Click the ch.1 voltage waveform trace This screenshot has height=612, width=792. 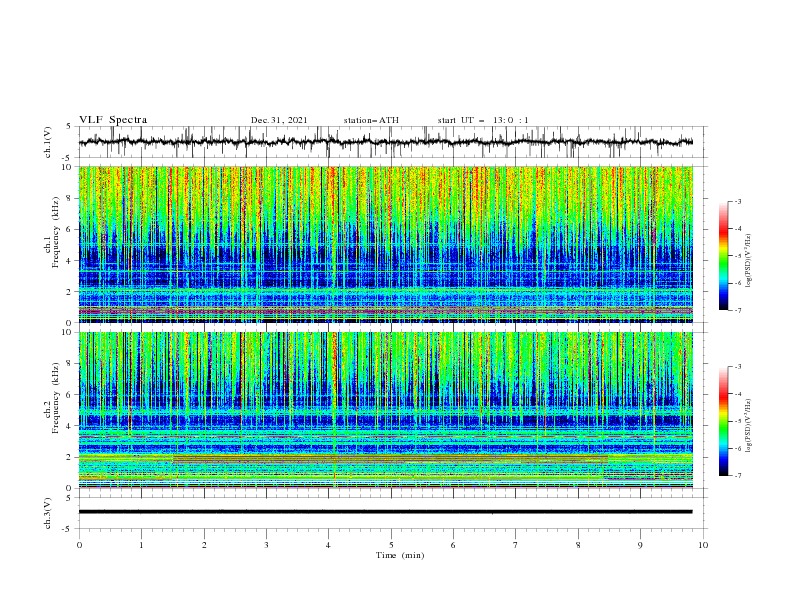(386, 142)
